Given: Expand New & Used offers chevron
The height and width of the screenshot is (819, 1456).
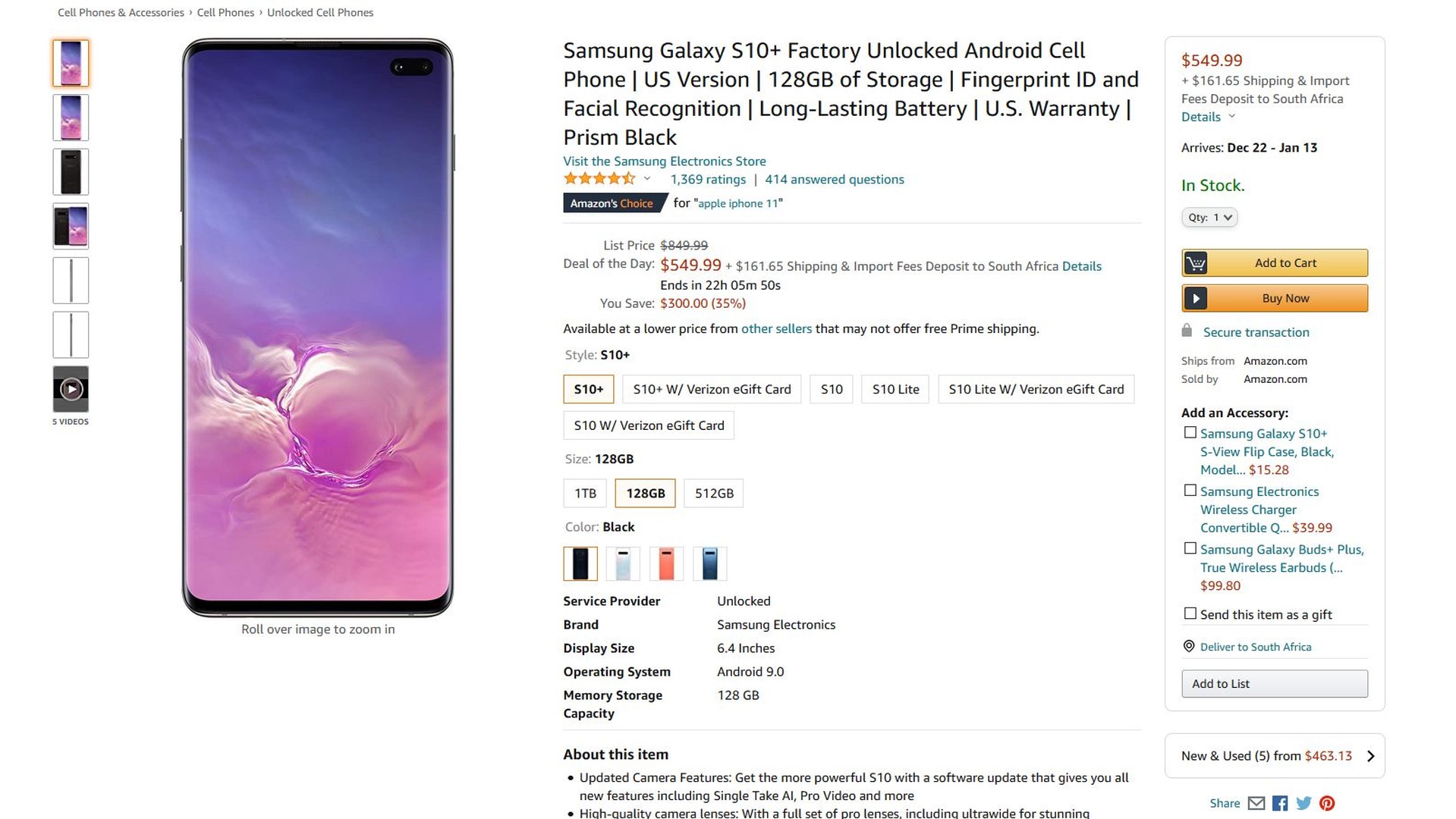Looking at the screenshot, I should 1370,756.
